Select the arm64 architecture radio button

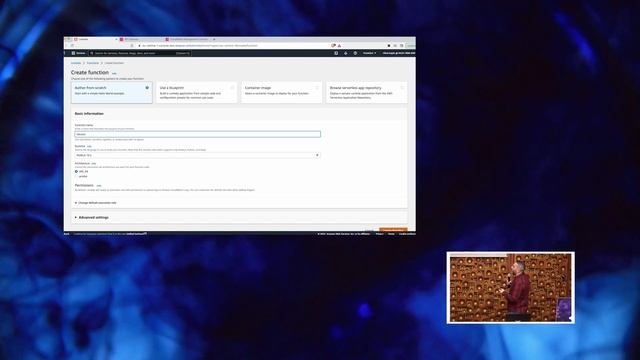(76, 176)
